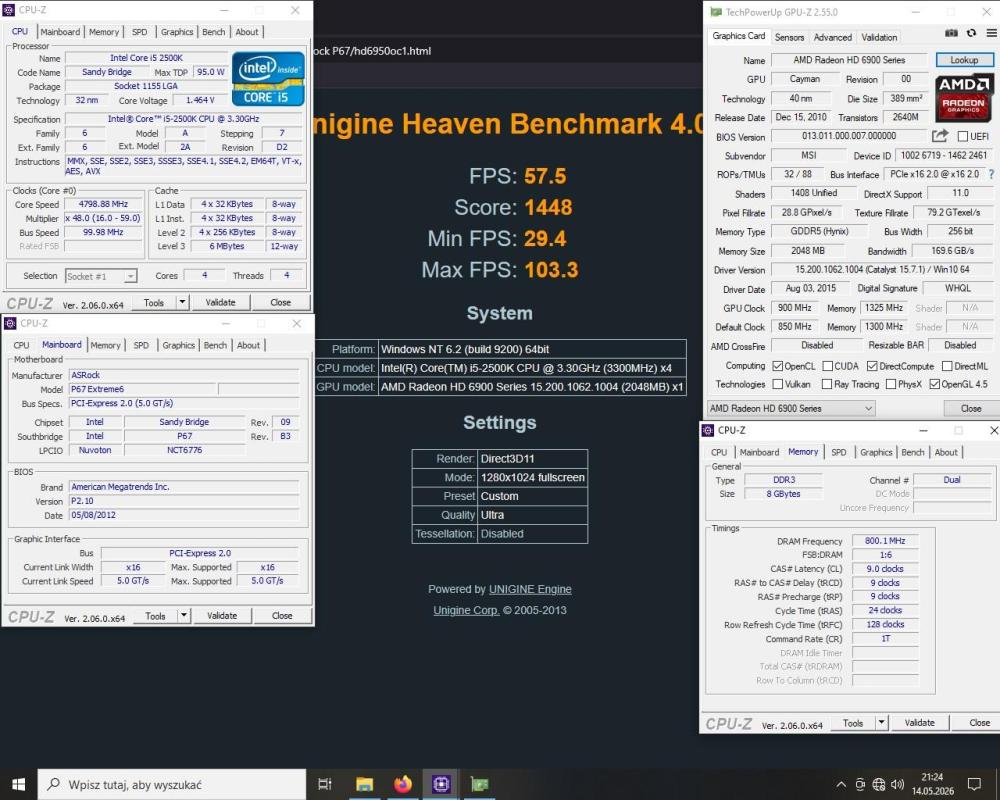Toggle the UEFI checkbox in GPU-Z
Viewport: 1000px width, 800px height.
pyautogui.click(x=963, y=136)
